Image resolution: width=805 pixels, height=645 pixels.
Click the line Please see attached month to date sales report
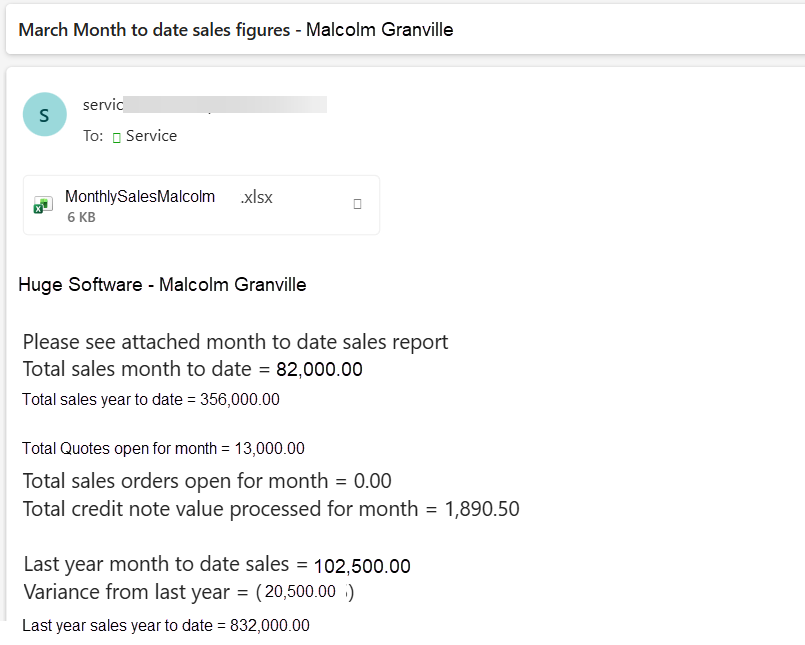[x=236, y=342]
